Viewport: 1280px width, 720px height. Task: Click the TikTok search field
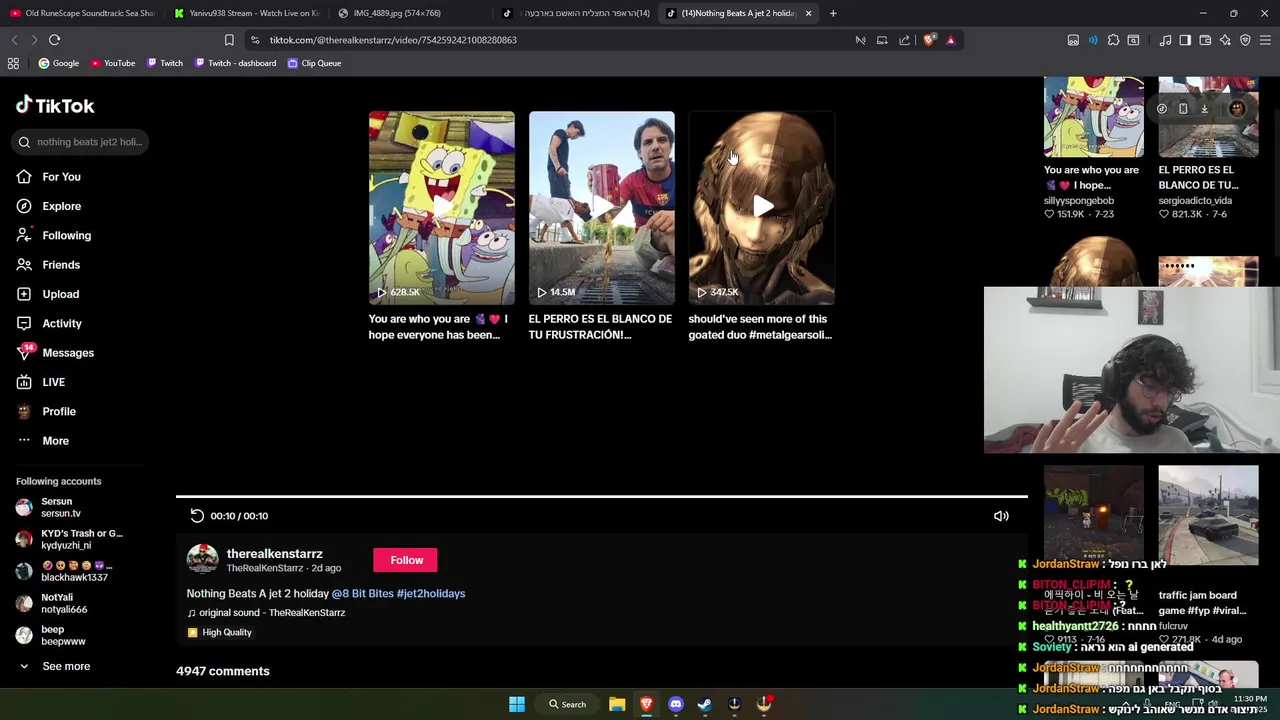(x=82, y=142)
